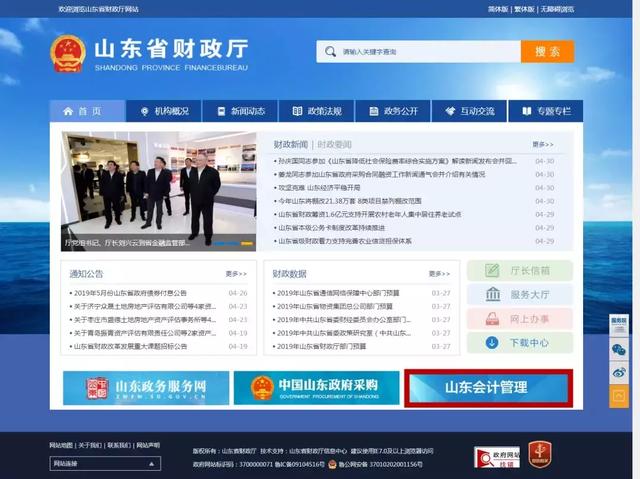Click the keyword search input field
This screenshot has width=640, height=479.
418,51
